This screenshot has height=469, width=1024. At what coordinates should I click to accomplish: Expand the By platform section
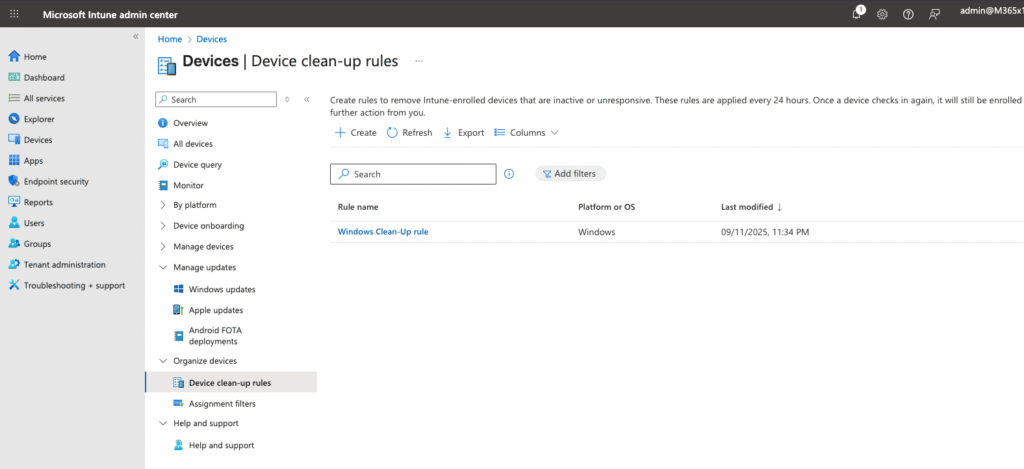[163, 205]
